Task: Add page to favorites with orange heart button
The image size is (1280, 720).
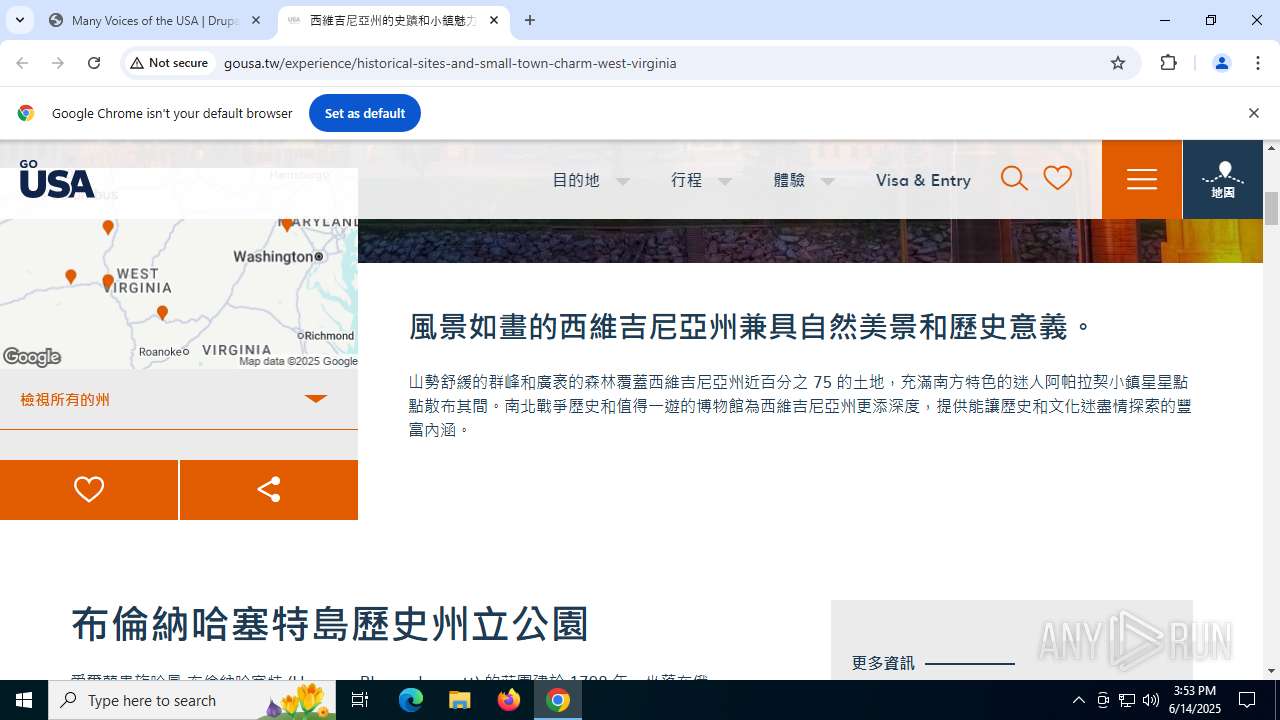Action: pyautogui.click(x=89, y=490)
